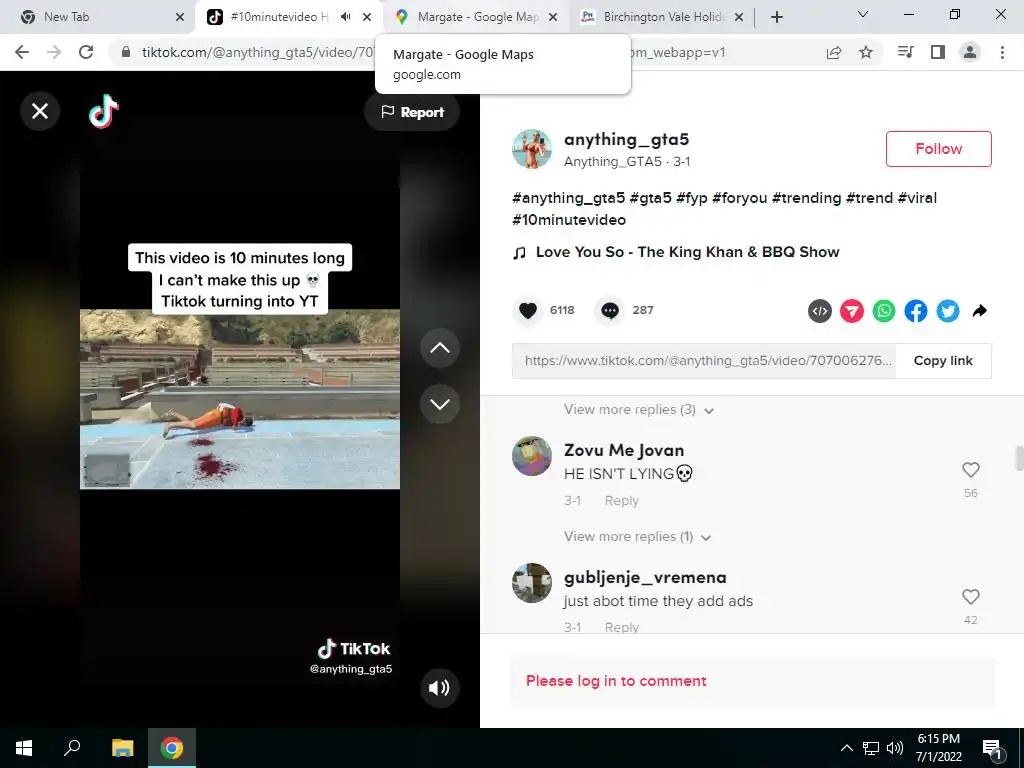1024x768 pixels.
Task: Open Windows taskbar search
Action: pos(72,748)
